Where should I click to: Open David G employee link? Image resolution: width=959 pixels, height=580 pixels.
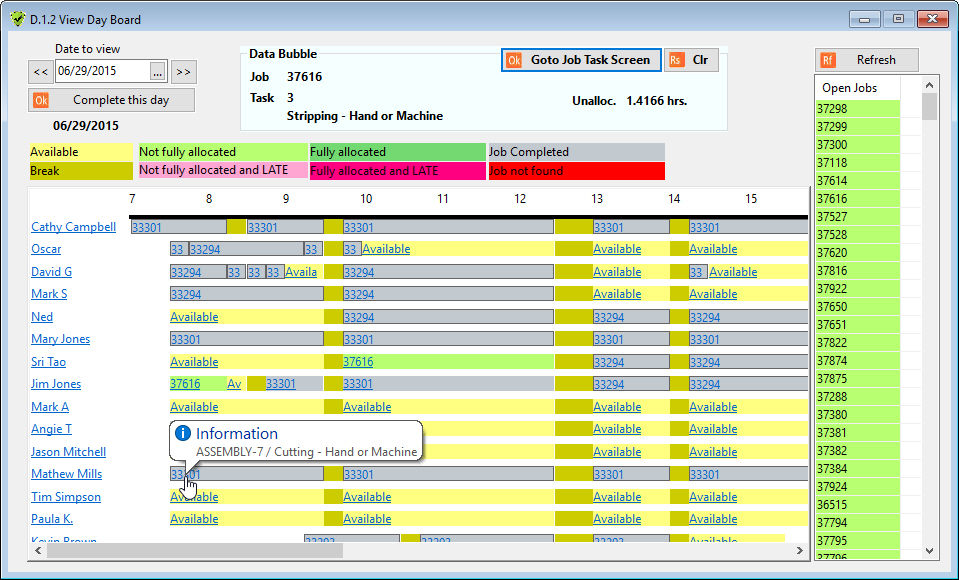tap(51, 272)
